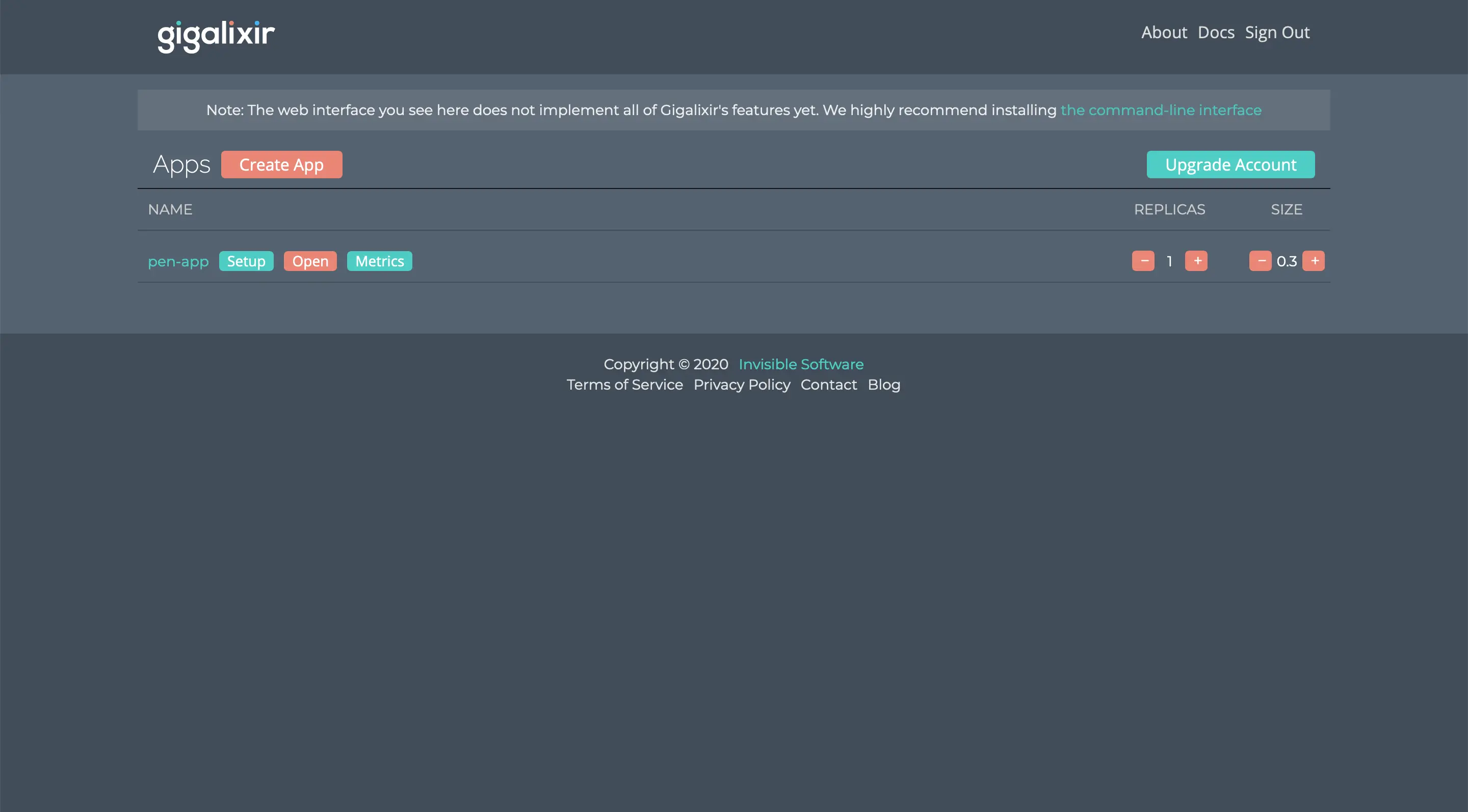Follow the command-line interface link
This screenshot has width=1468, height=812.
point(1161,110)
